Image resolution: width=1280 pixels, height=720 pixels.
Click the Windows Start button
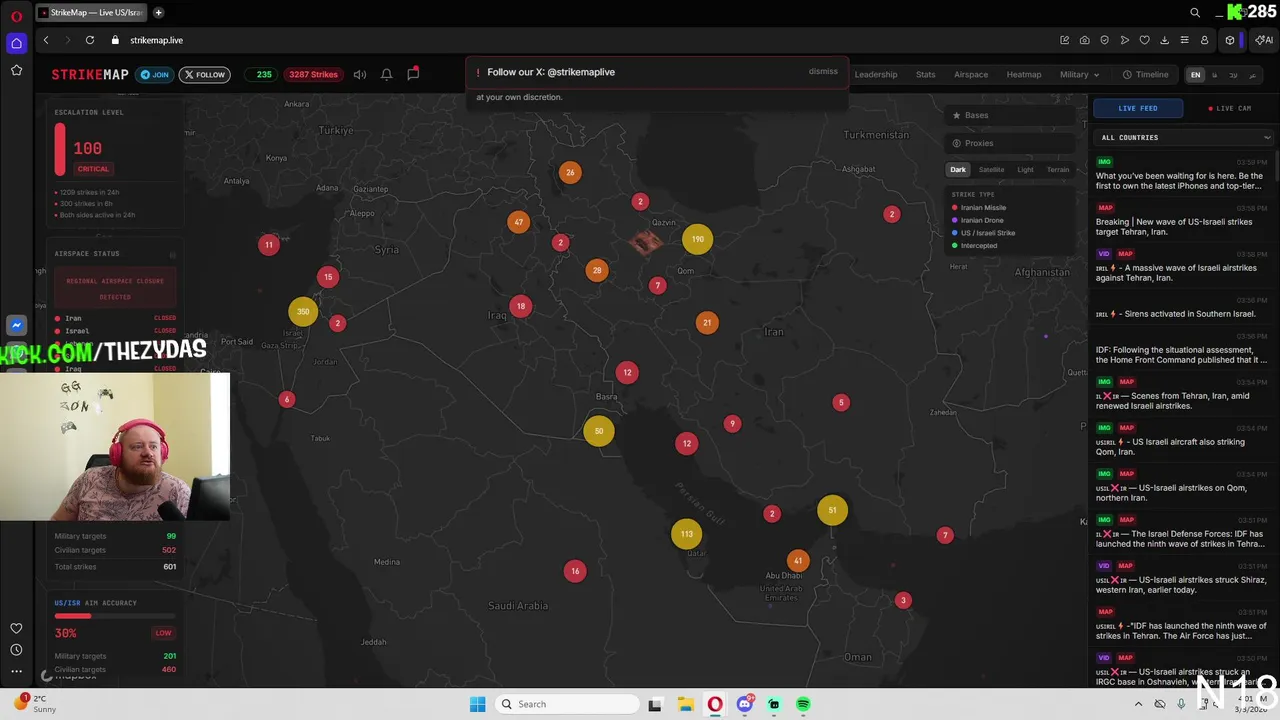coord(478,704)
